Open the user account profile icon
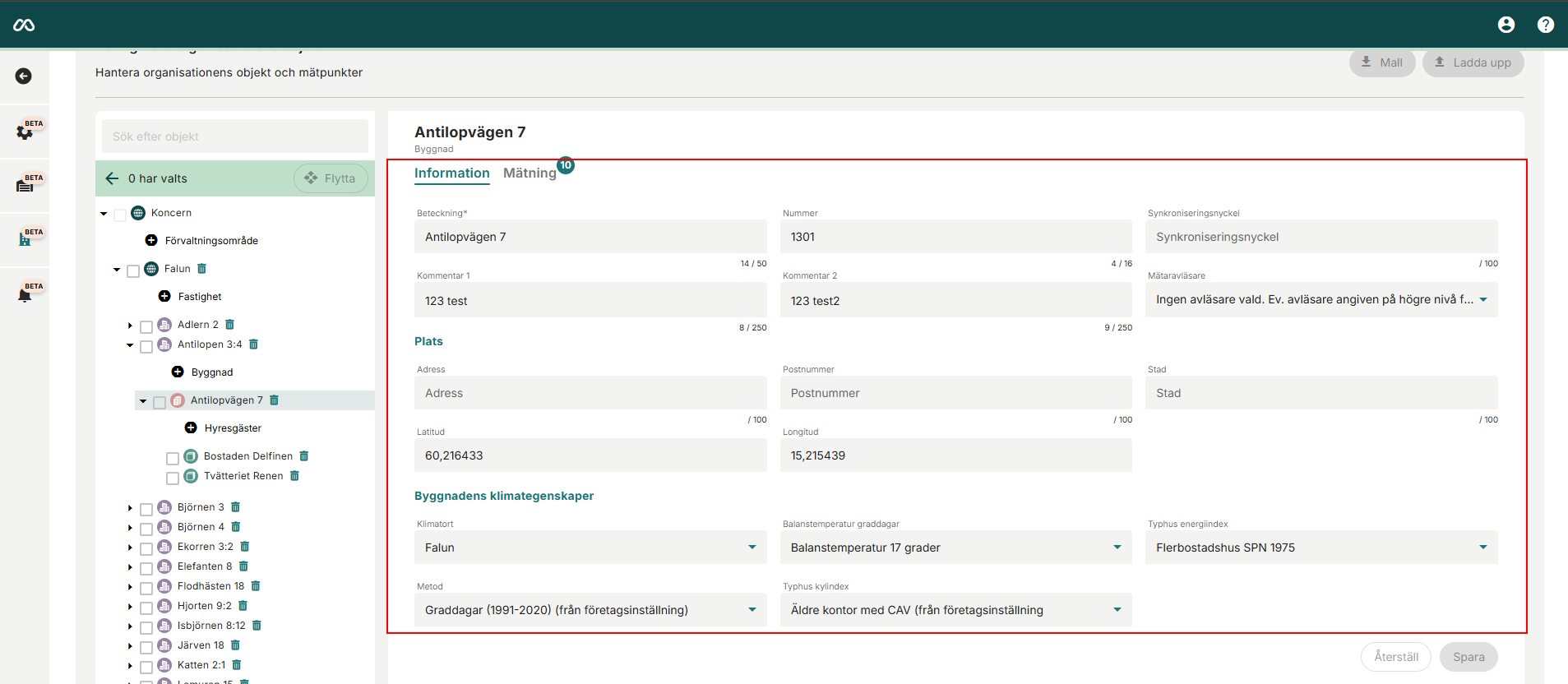This screenshot has width=1568, height=684. point(1506,25)
